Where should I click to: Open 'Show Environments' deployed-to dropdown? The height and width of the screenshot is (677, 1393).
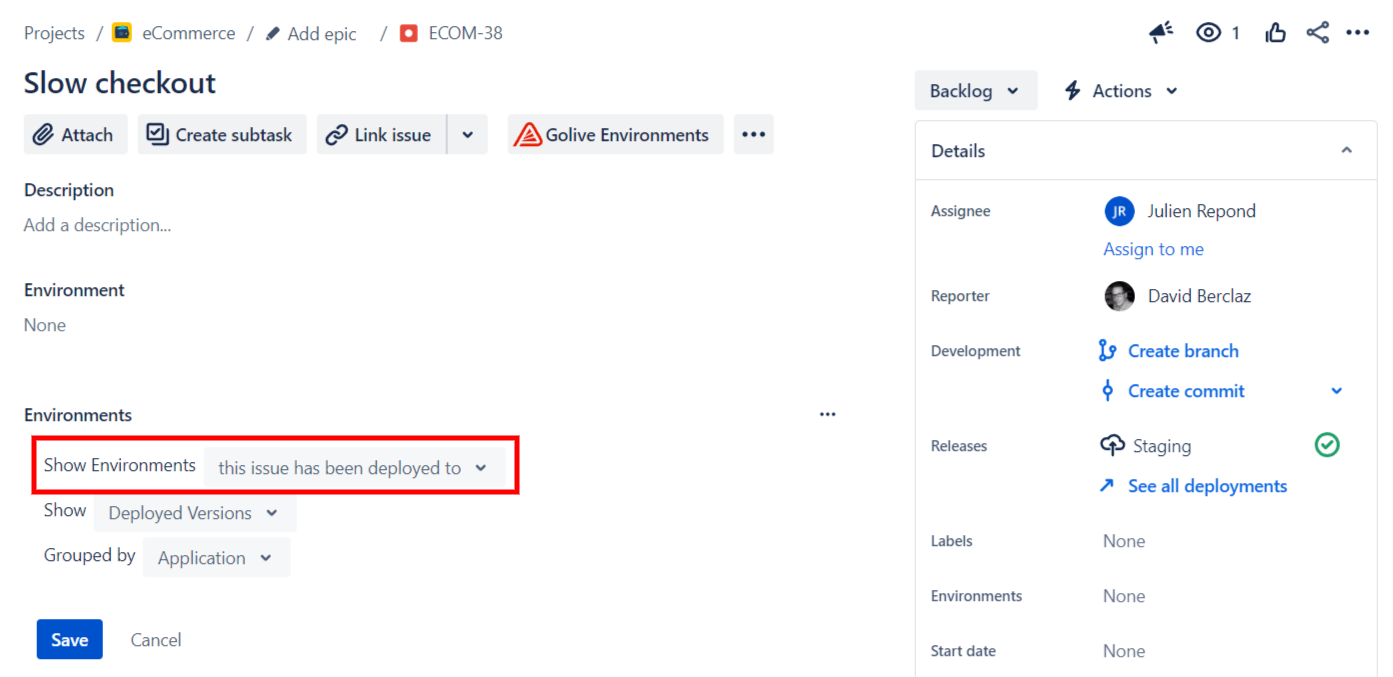(353, 468)
